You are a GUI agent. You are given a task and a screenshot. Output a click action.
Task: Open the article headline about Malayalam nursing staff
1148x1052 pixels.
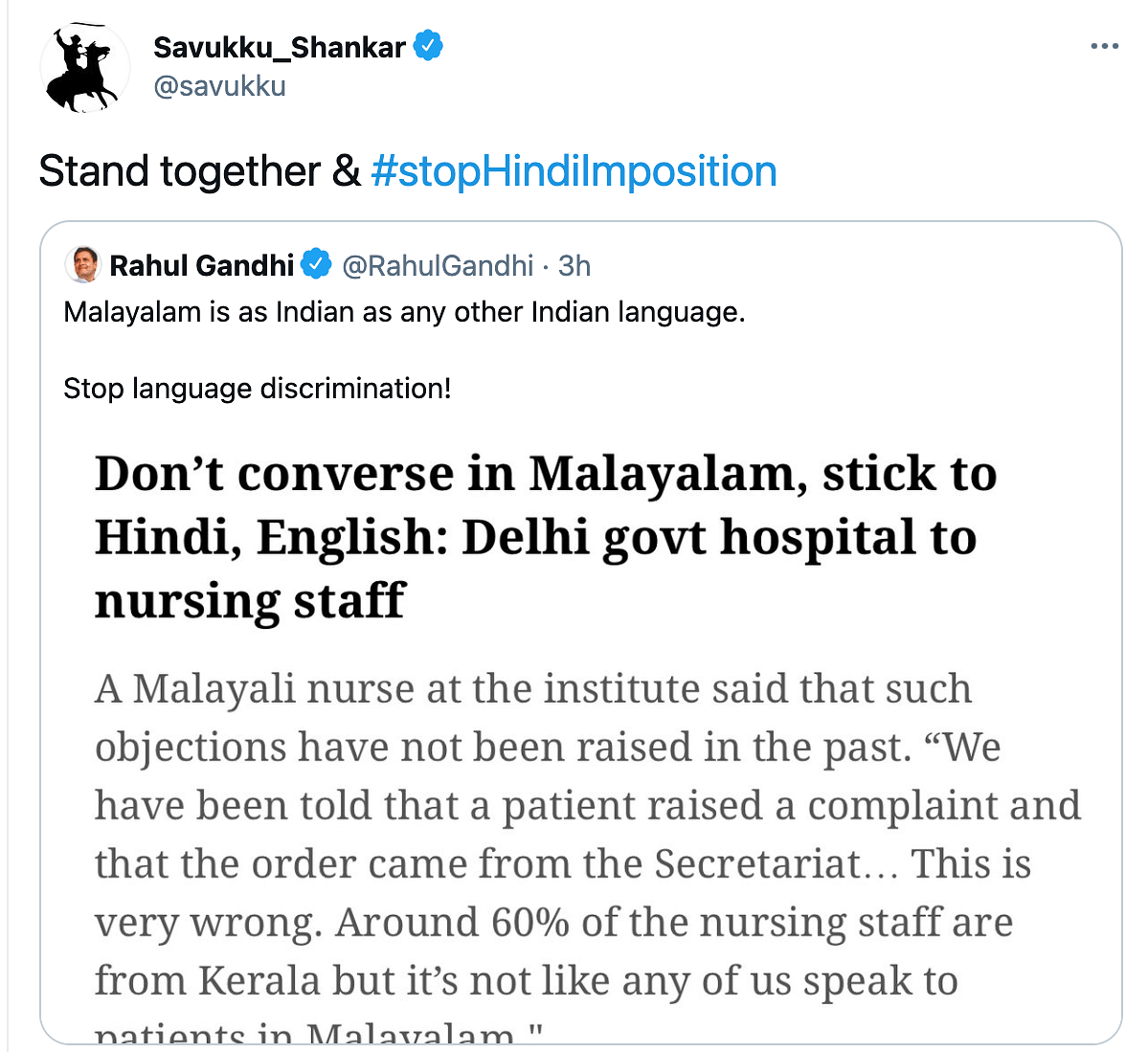(x=545, y=536)
